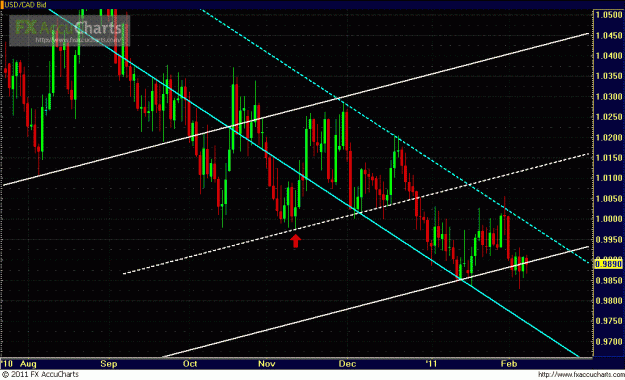
Task: Click the Aug label on time axis
Action: (x=28, y=364)
